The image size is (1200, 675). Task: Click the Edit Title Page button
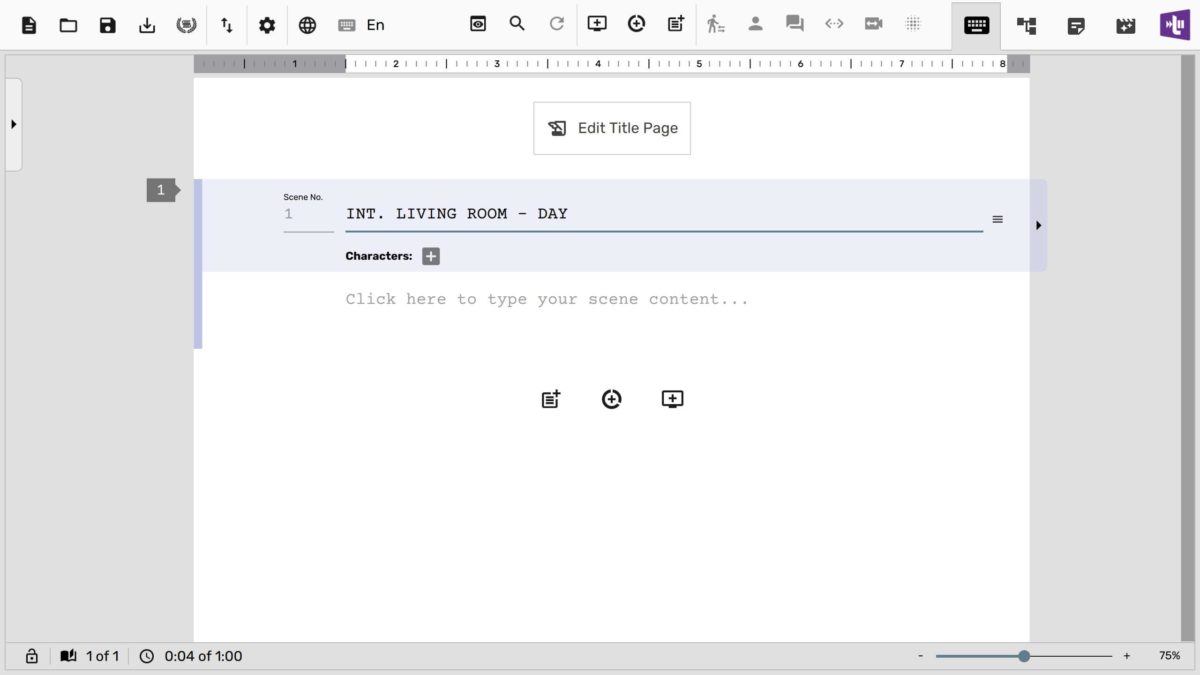tap(612, 128)
